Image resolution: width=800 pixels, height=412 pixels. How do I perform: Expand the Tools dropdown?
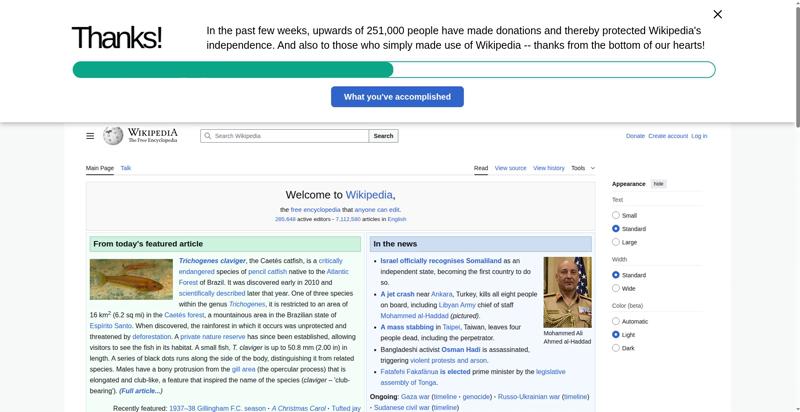pyautogui.click(x=583, y=168)
